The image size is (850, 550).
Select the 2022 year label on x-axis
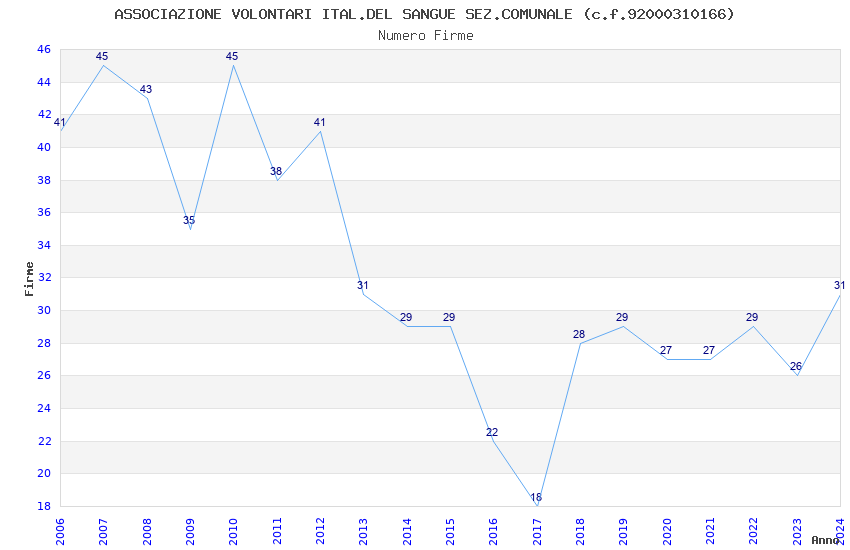(754, 531)
